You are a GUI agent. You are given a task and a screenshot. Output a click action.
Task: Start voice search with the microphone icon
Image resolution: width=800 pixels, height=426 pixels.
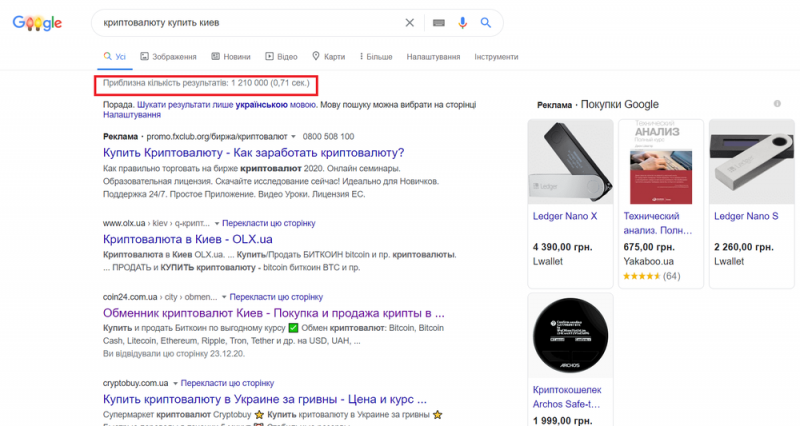pyautogui.click(x=462, y=22)
